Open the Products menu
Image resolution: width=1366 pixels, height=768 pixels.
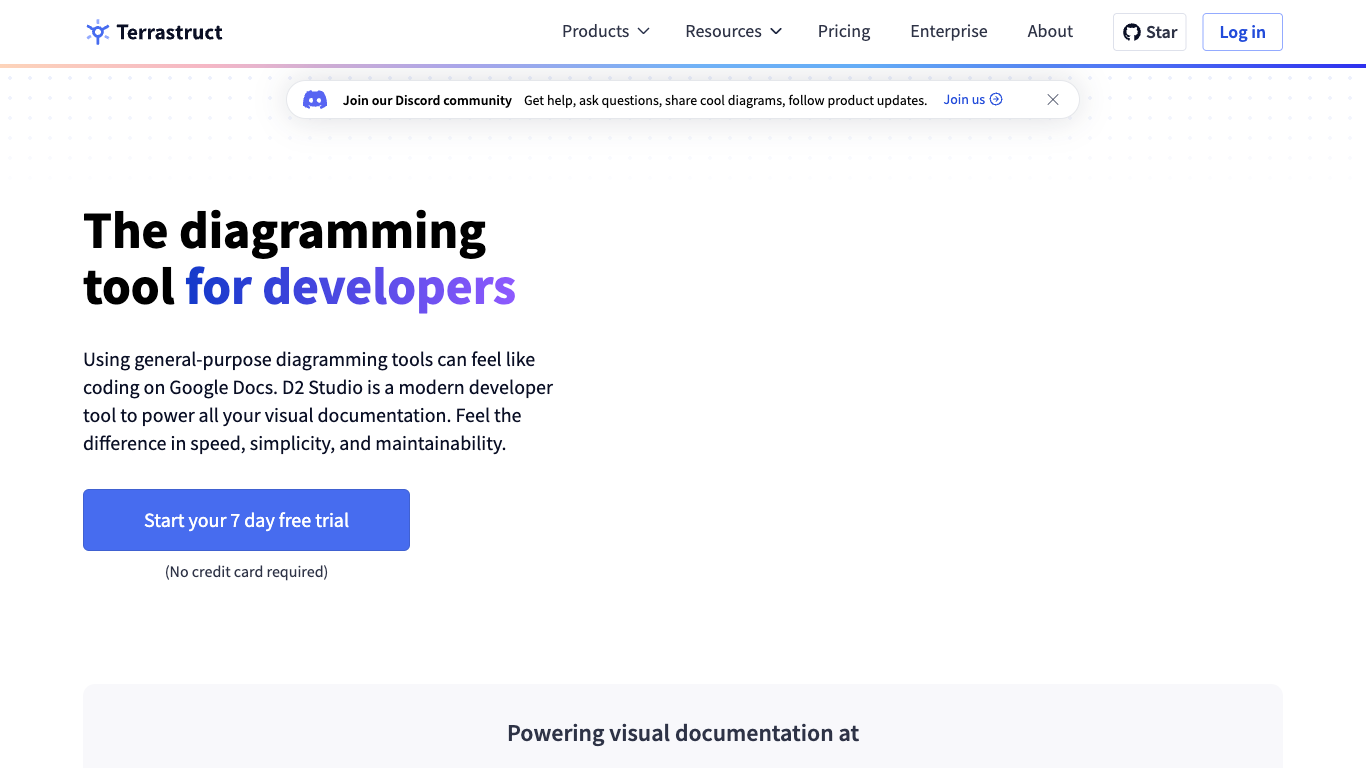(606, 31)
